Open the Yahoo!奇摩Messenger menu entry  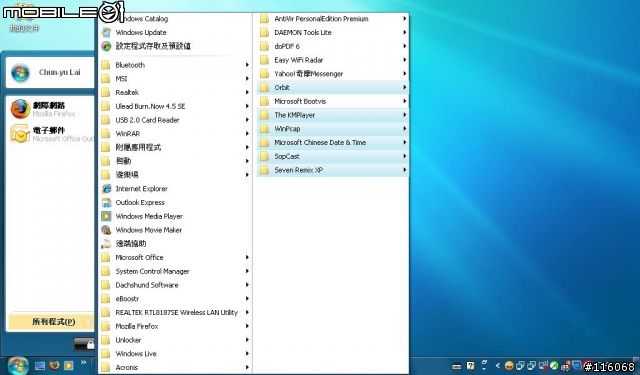pyautogui.click(x=333, y=74)
